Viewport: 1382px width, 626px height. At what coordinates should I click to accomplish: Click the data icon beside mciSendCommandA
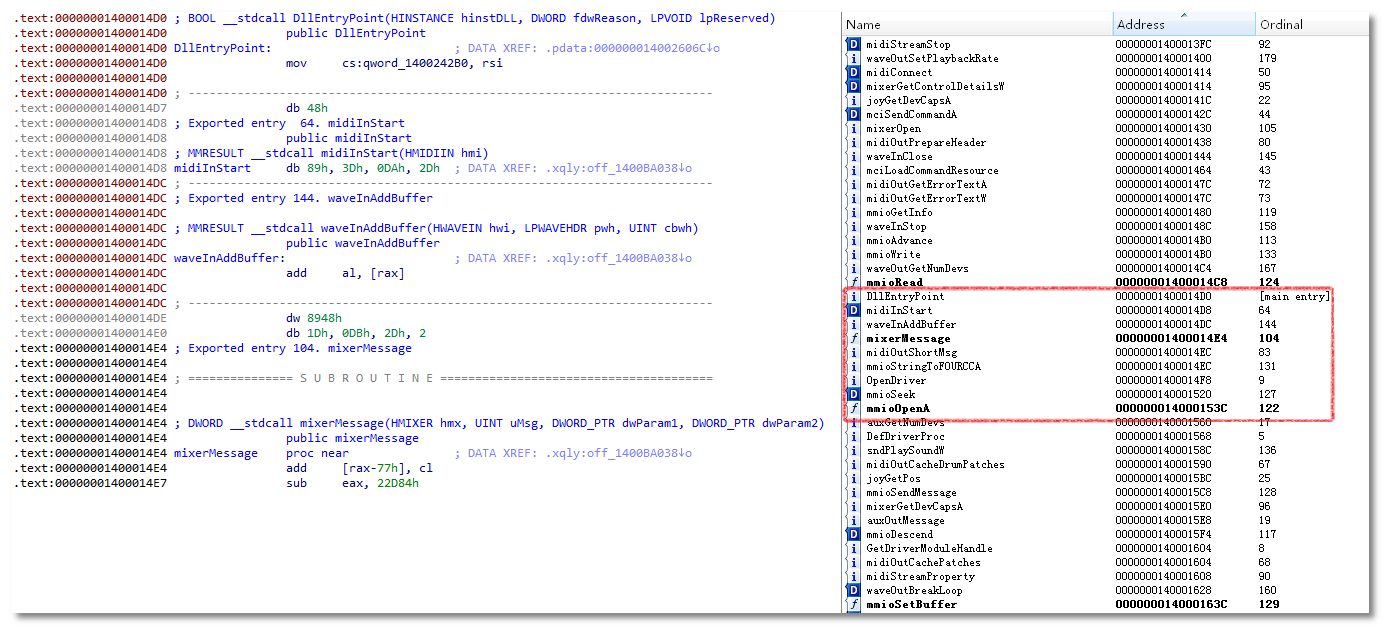(853, 114)
